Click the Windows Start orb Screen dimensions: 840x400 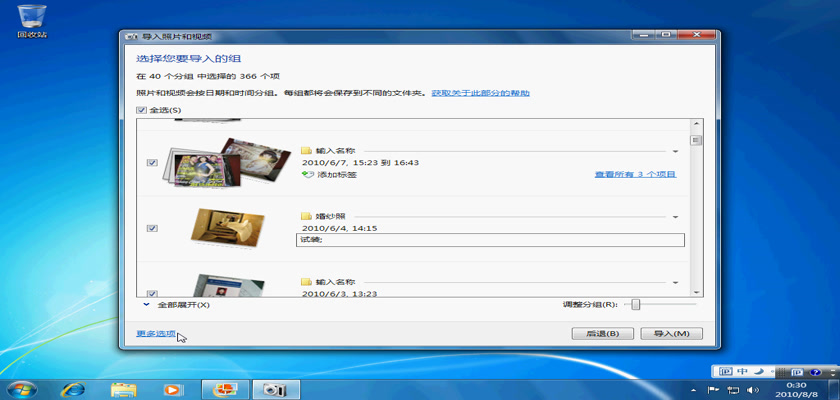point(22,388)
